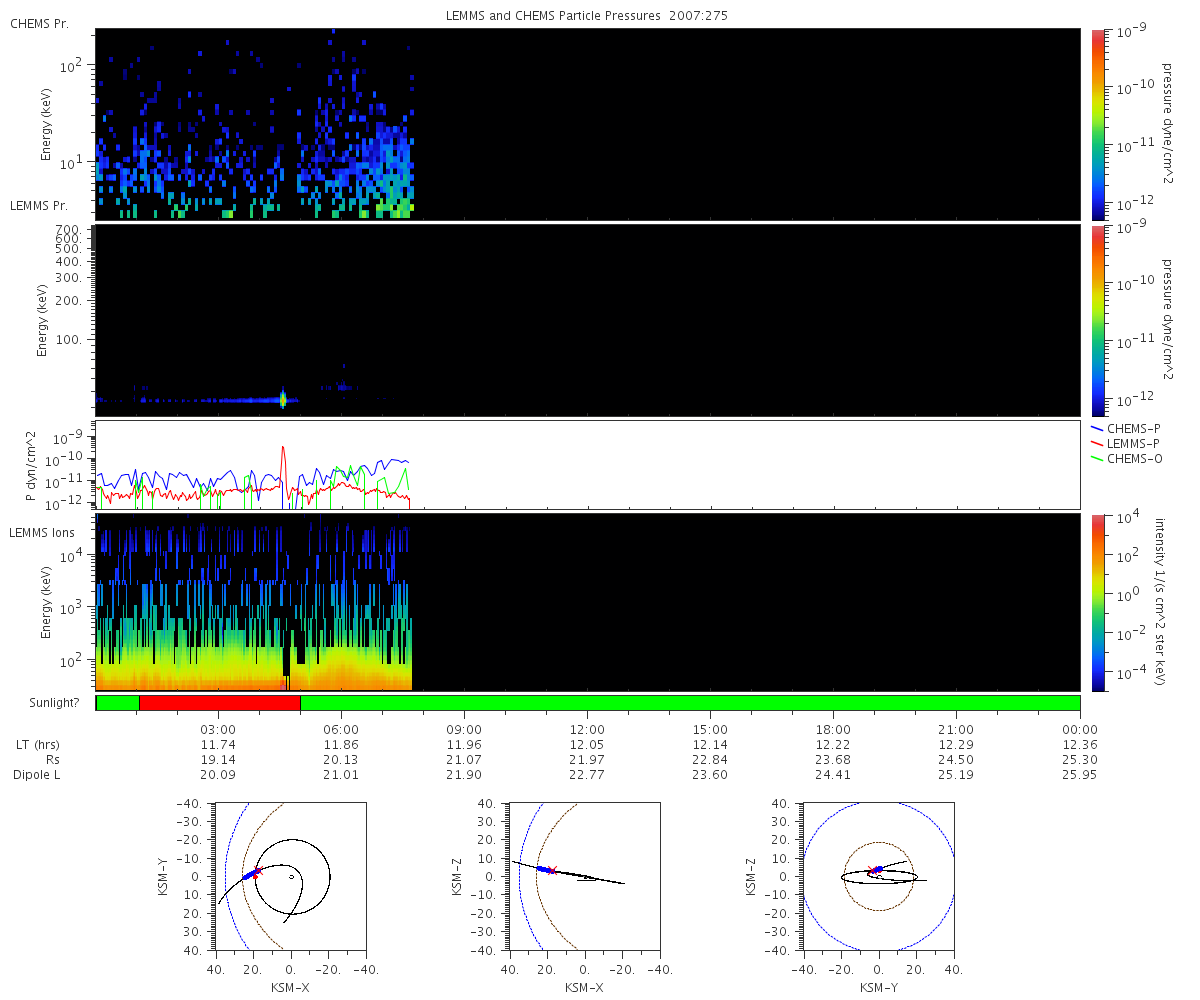Click the red X marker in KSM-X/KSM-Y plot
This screenshot has height=1000, width=1200.
click(x=256, y=872)
